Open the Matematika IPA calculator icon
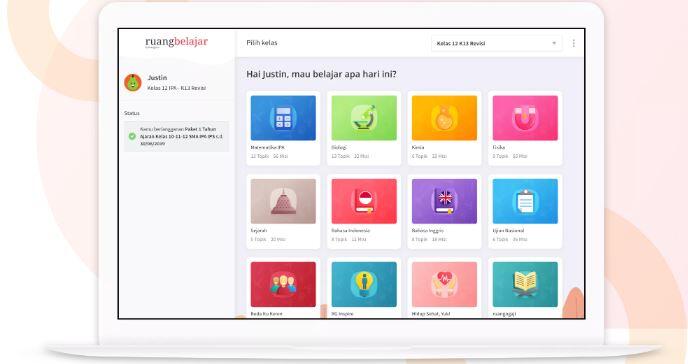The height and width of the screenshot is (364, 688). point(283,118)
